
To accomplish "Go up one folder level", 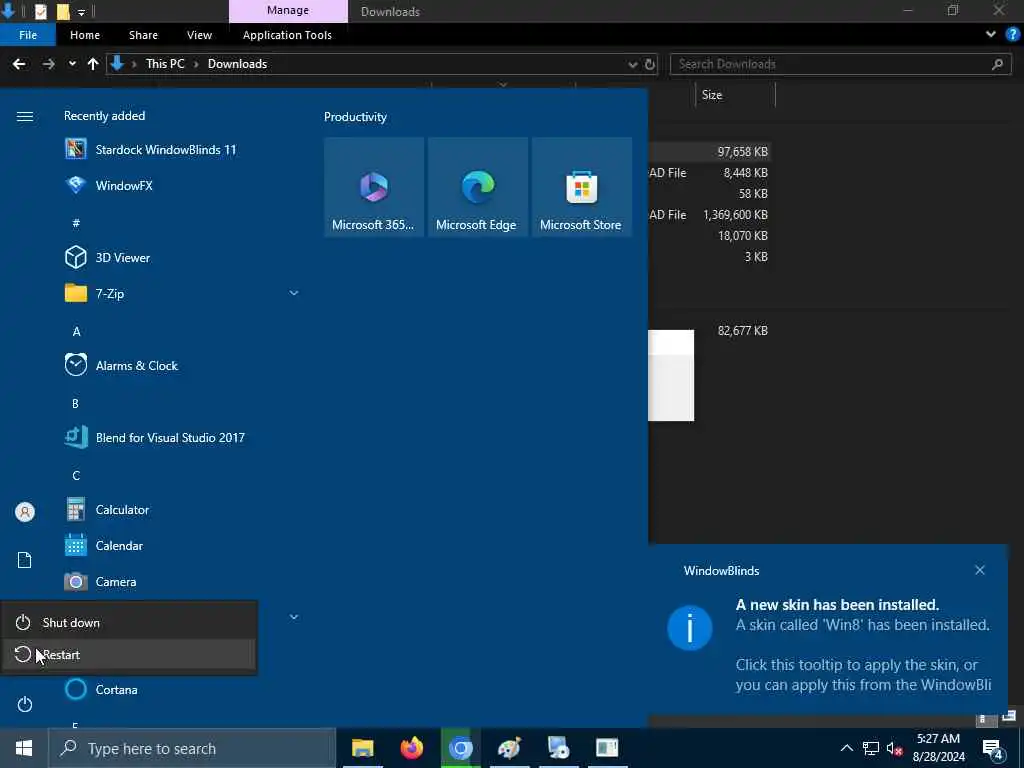I will 93,64.
